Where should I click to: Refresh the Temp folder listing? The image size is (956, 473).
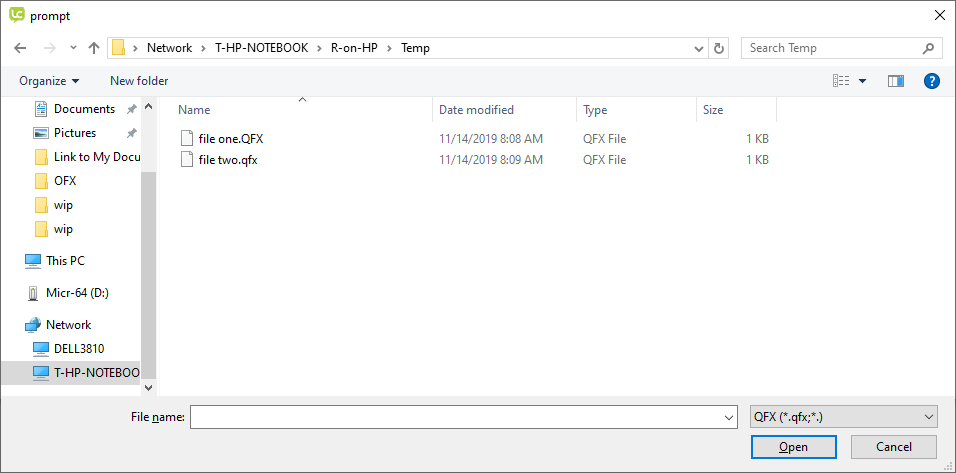(720, 48)
